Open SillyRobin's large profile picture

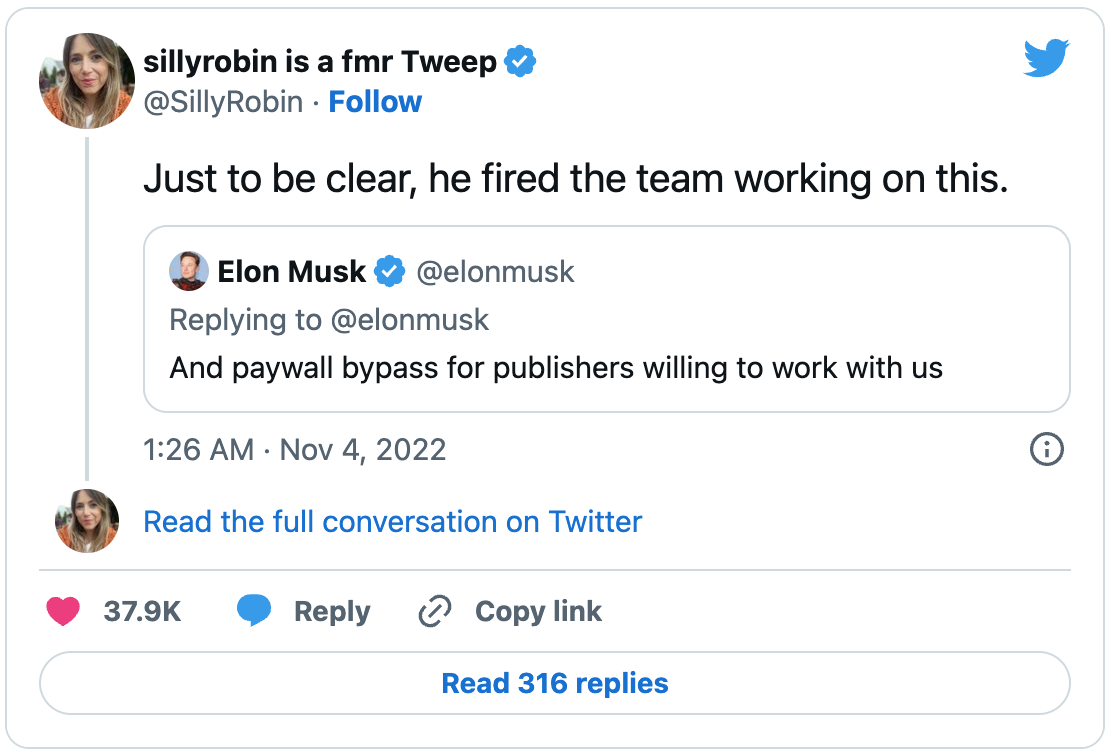click(87, 81)
